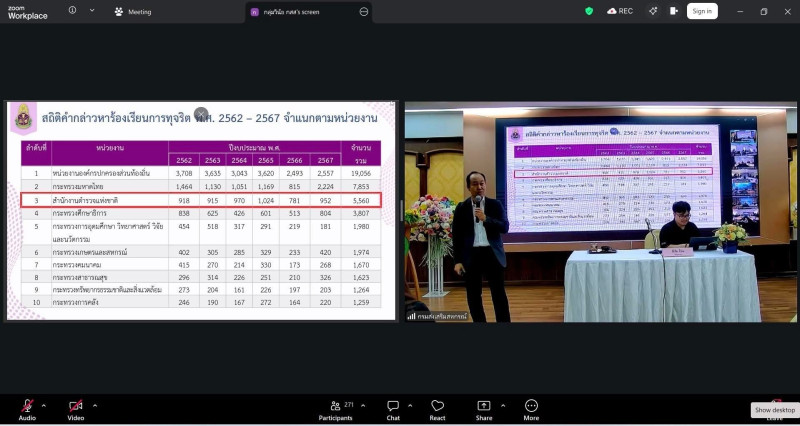
Task: Start camera using the Video button
Action: [x=76, y=407]
